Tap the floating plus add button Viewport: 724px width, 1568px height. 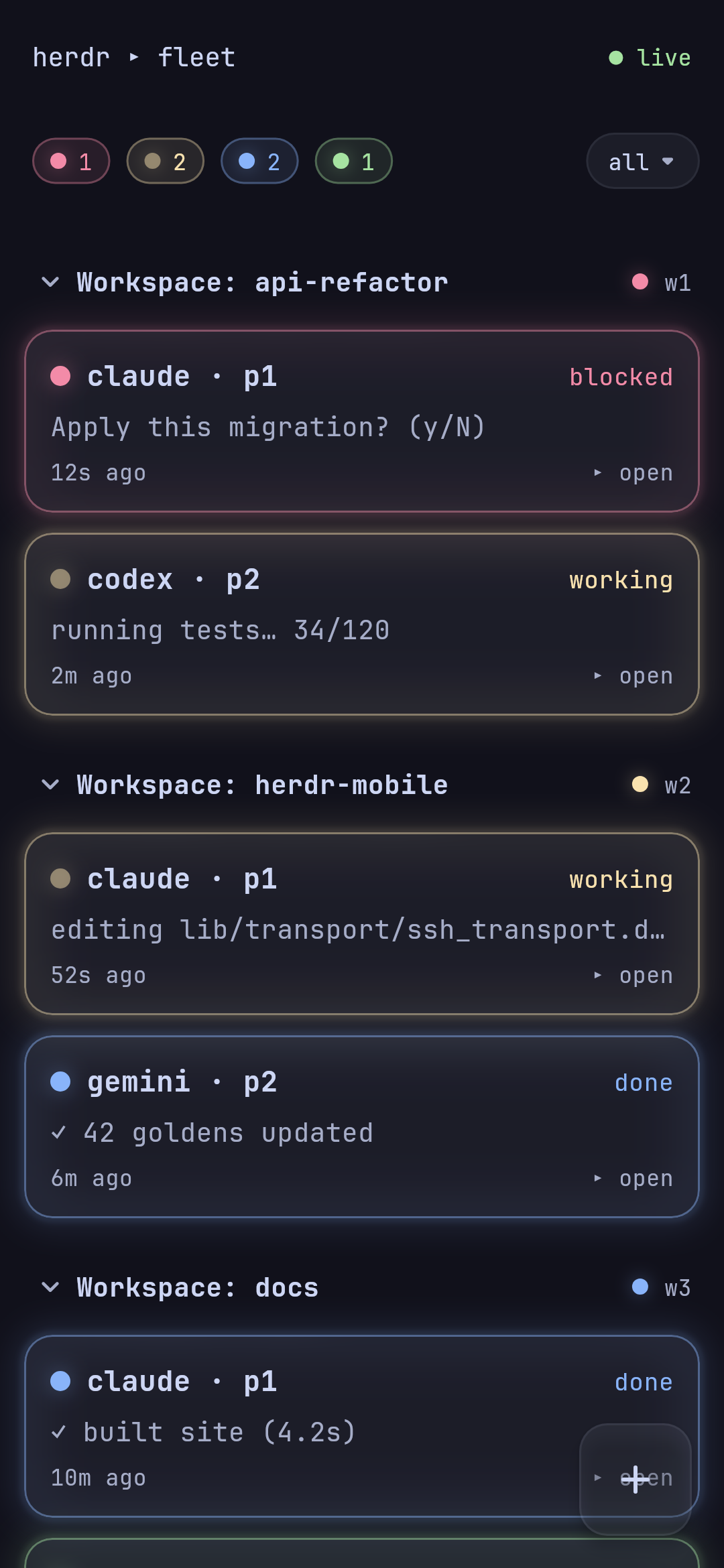[x=636, y=1479]
